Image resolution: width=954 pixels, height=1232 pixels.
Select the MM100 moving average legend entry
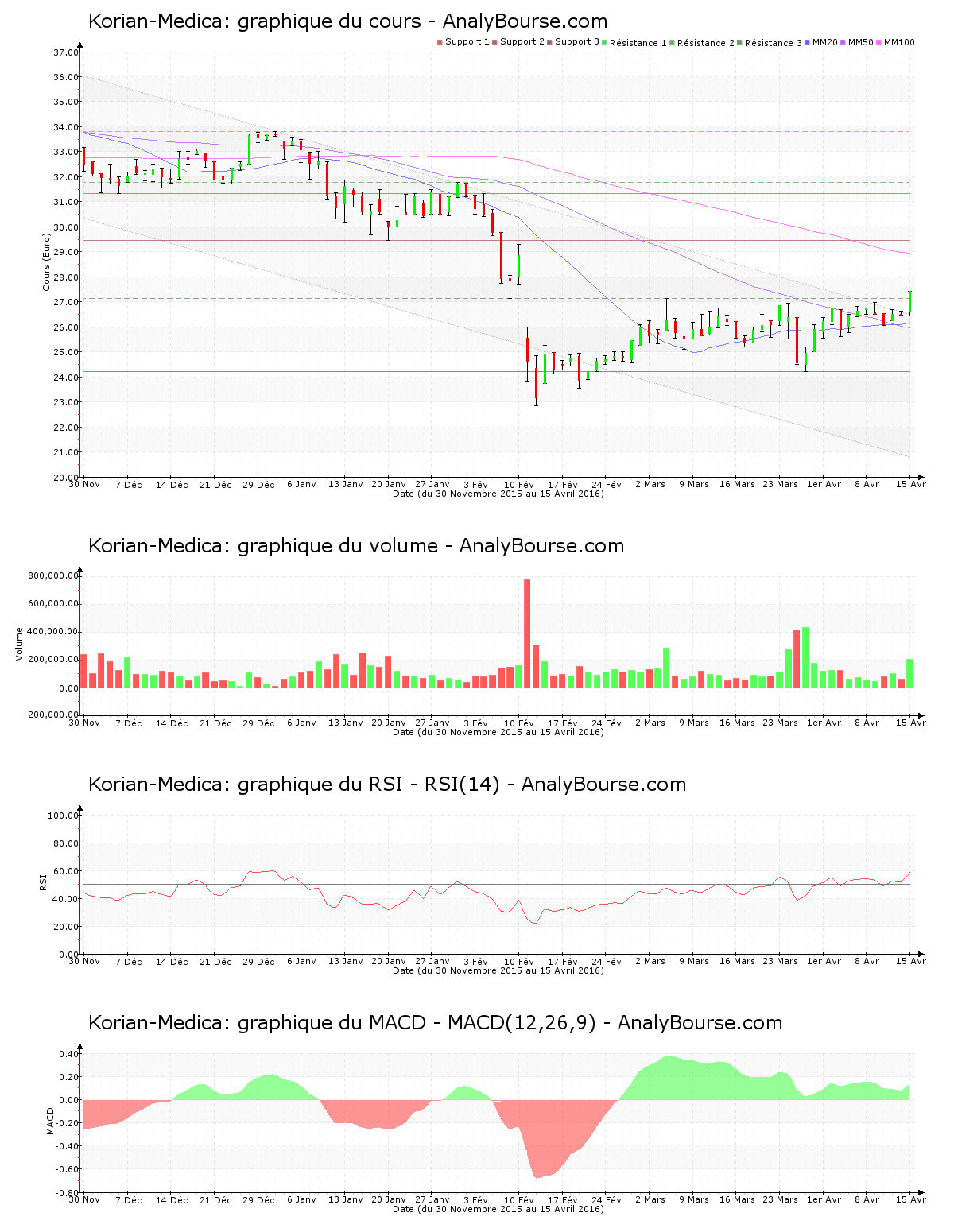pos(895,42)
